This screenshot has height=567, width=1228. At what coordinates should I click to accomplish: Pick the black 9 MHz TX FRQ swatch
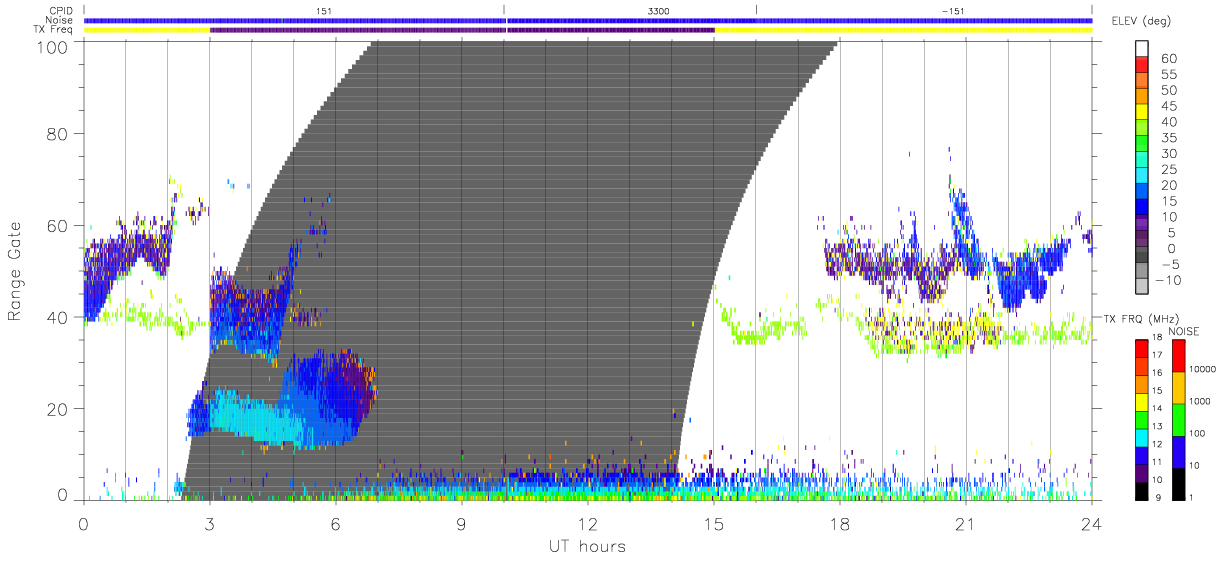(x=1141, y=490)
